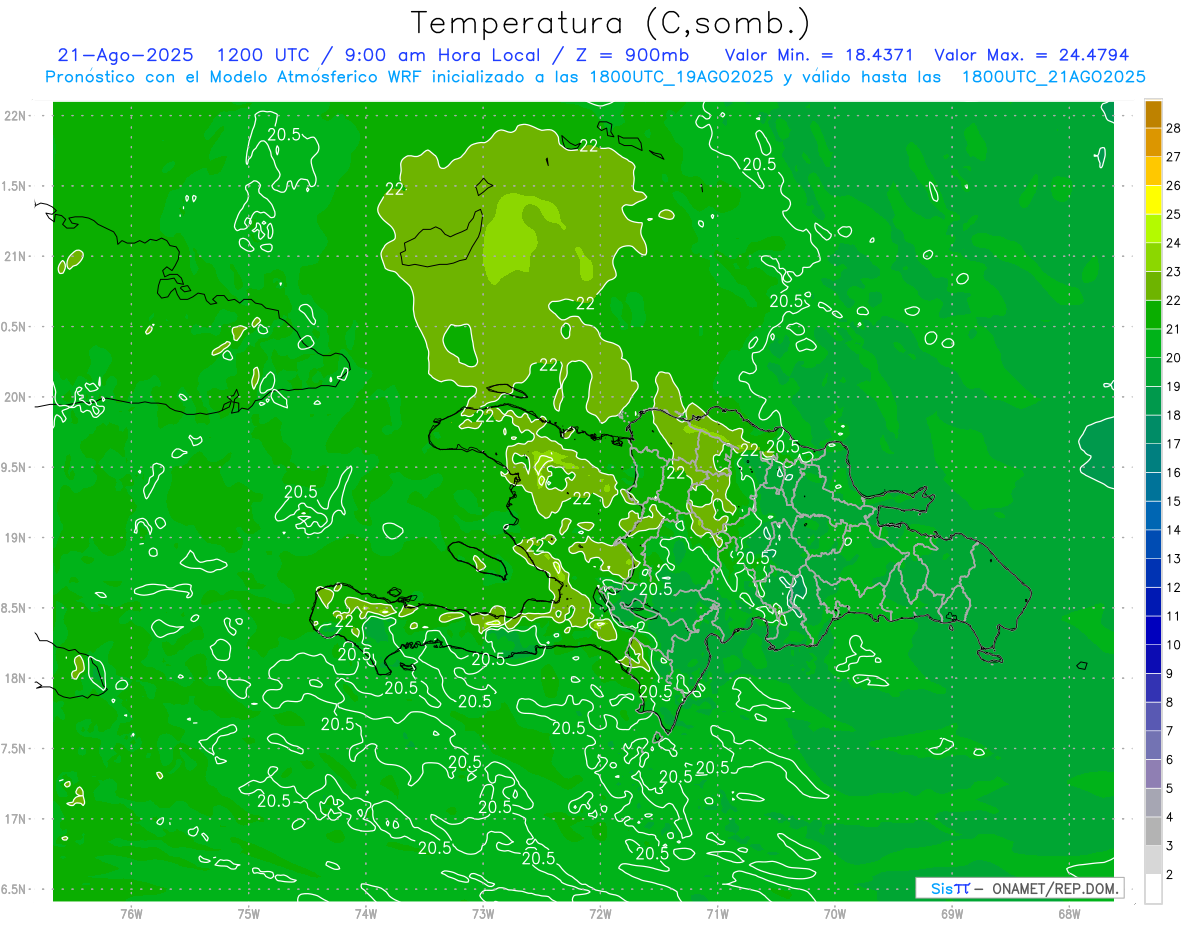Click the '70W' longitude axis label
Image resolution: width=1200 pixels, height=927 pixels.
point(835,913)
